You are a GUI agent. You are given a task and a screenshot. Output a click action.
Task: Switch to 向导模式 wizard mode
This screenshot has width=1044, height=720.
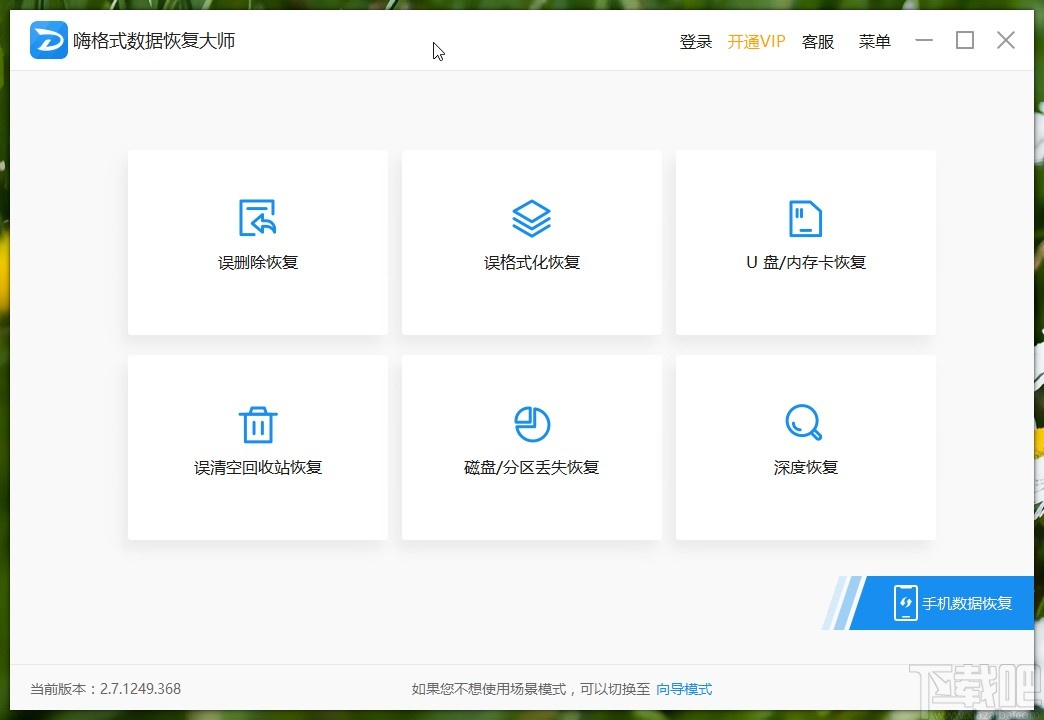684,689
